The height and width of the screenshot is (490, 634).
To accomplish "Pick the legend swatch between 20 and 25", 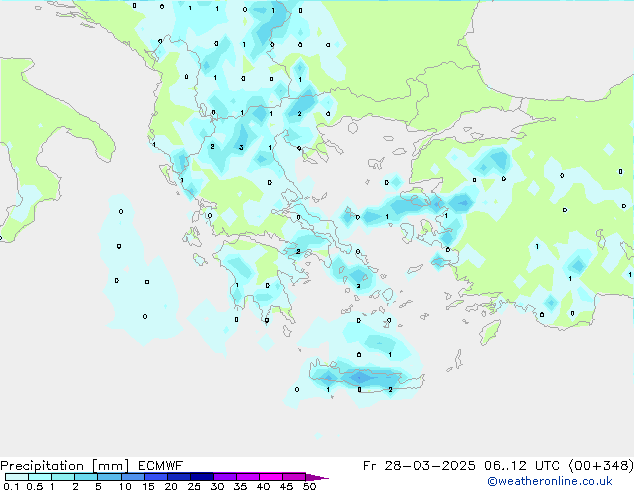I will (179, 478).
